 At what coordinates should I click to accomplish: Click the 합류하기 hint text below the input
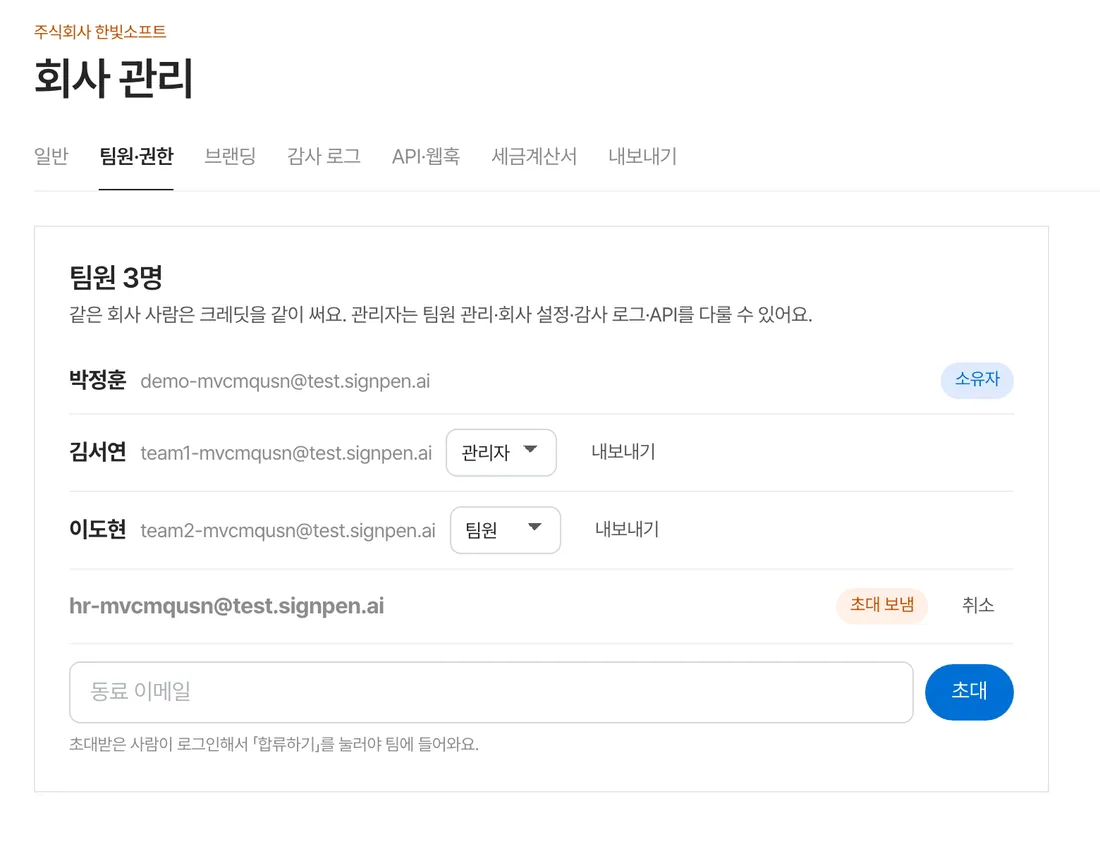[274, 744]
